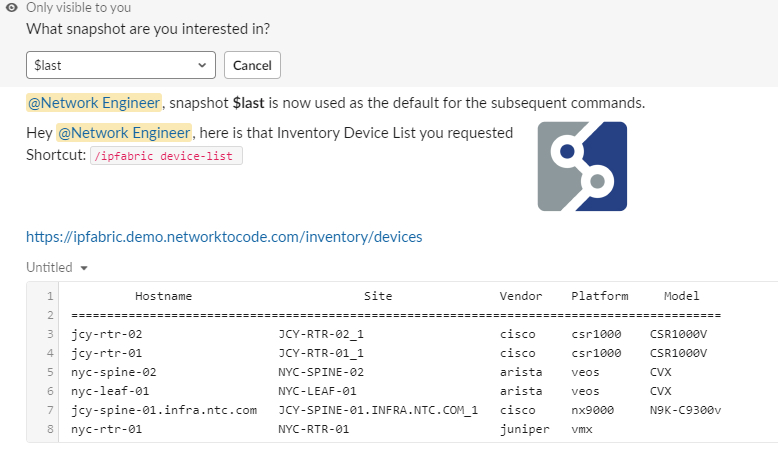Click the jcy-spine-01.infra.ntc.com hostname text
The image size is (778, 458).
(164, 410)
